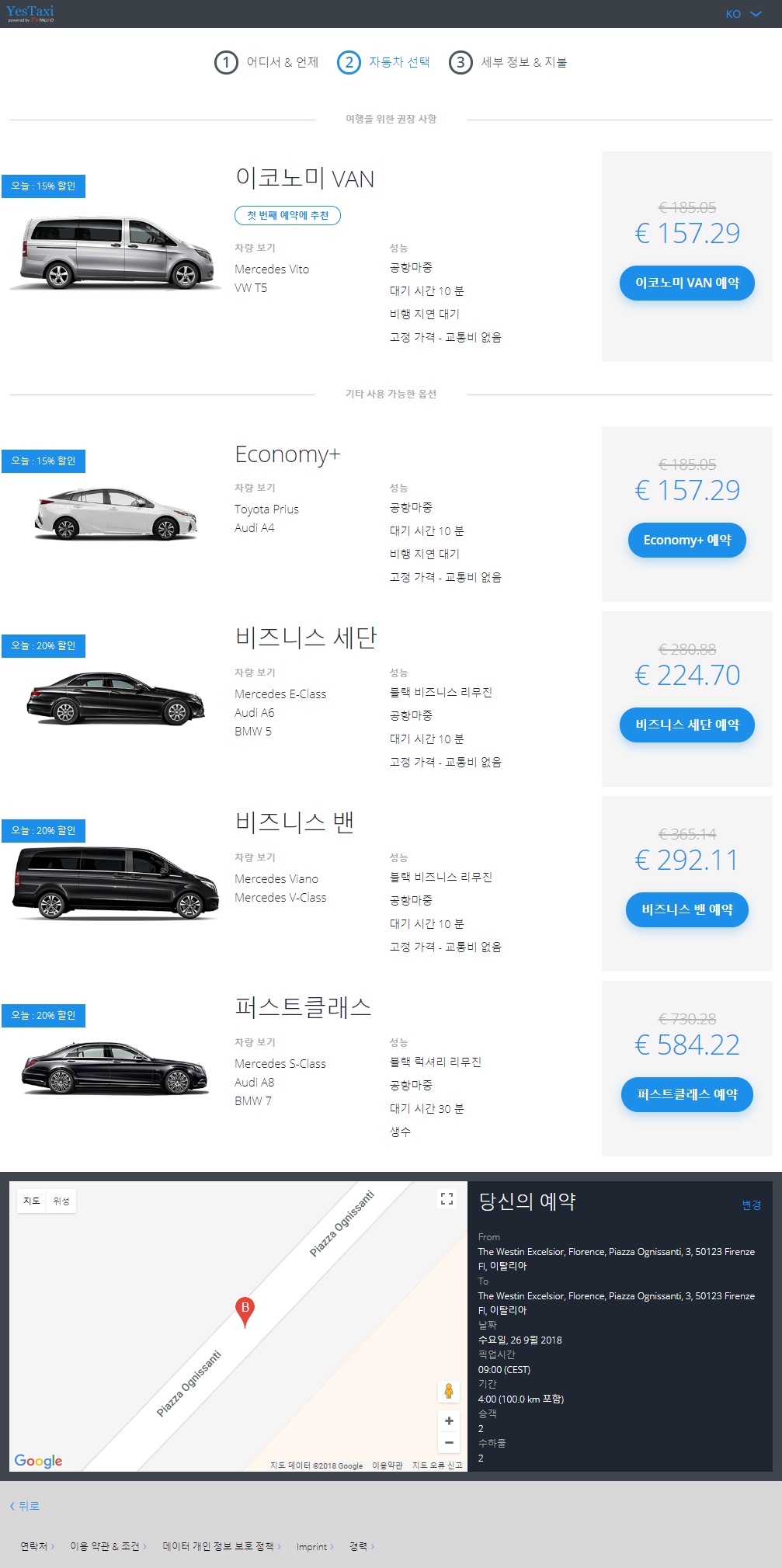The height and width of the screenshot is (1568, 782).
Task: Click the 비즈니스 밴 예약 button
Action: (x=687, y=909)
